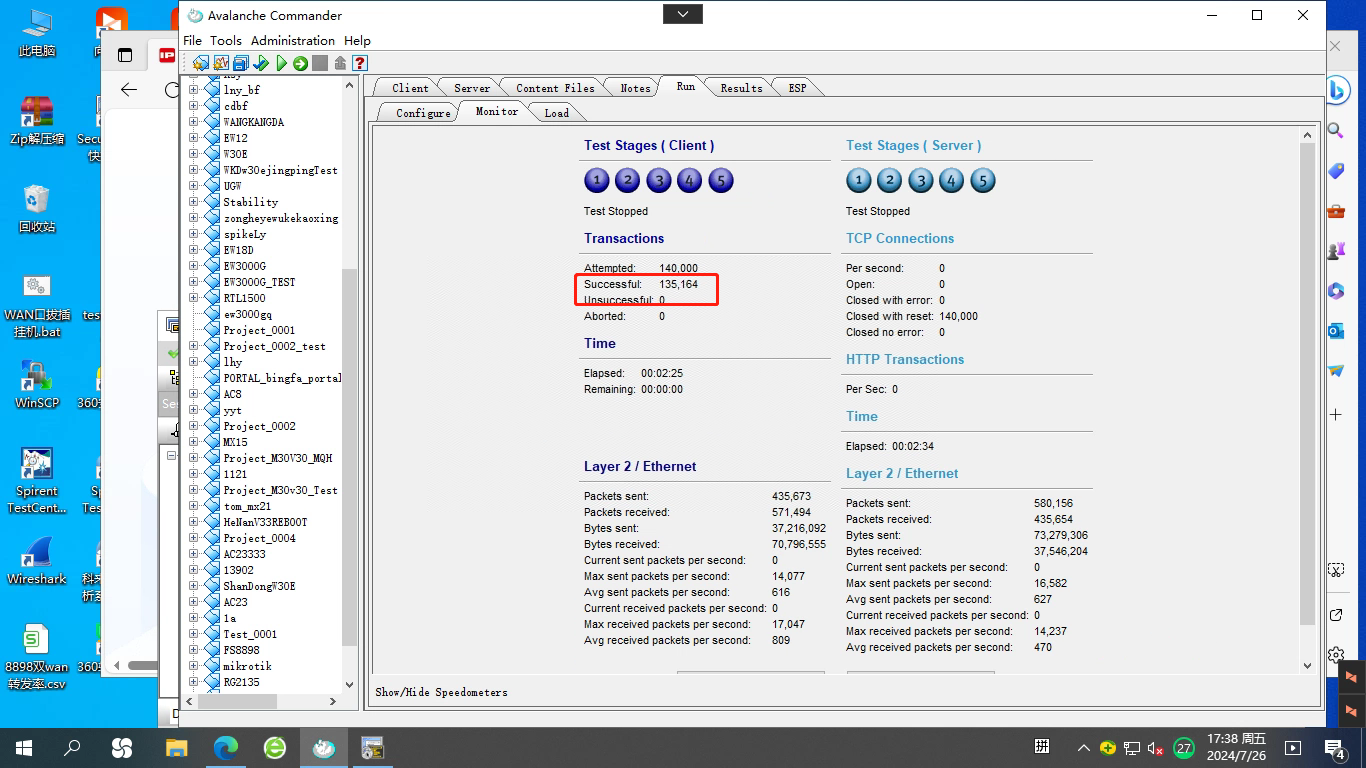The height and width of the screenshot is (768, 1366).
Task: Click the Avalanche Commander title bar app icon
Action: point(194,15)
